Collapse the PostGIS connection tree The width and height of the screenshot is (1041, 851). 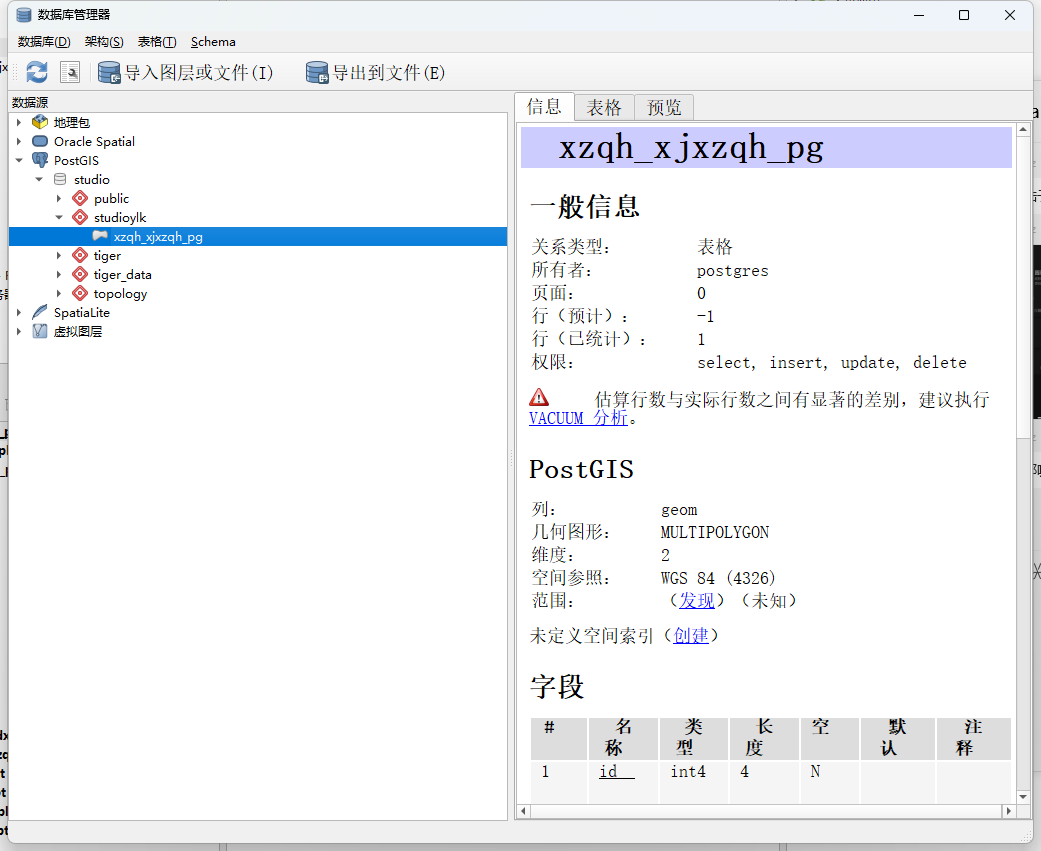click(19, 160)
